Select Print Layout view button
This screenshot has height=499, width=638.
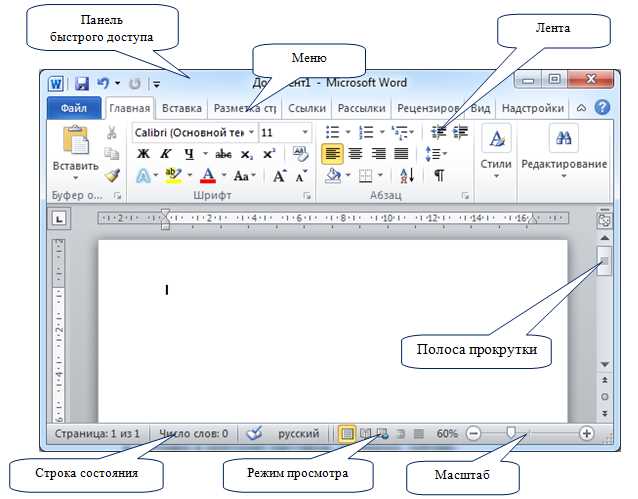(347, 434)
